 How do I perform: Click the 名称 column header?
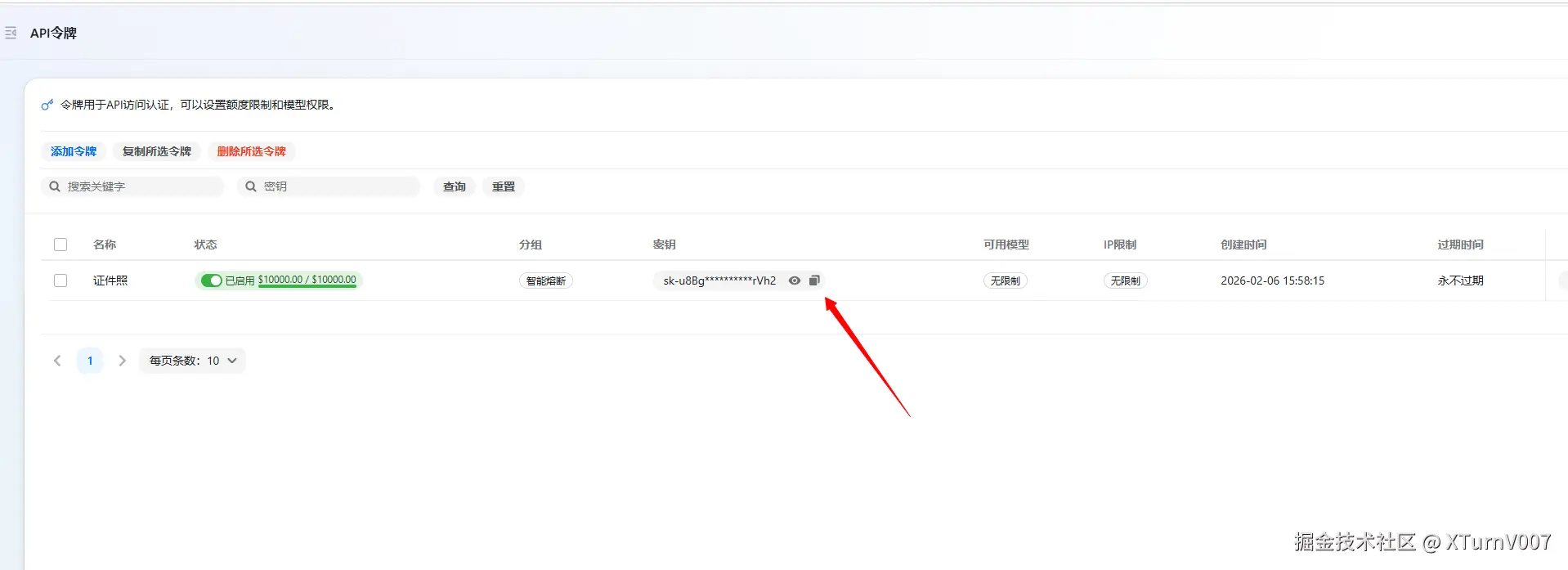105,245
